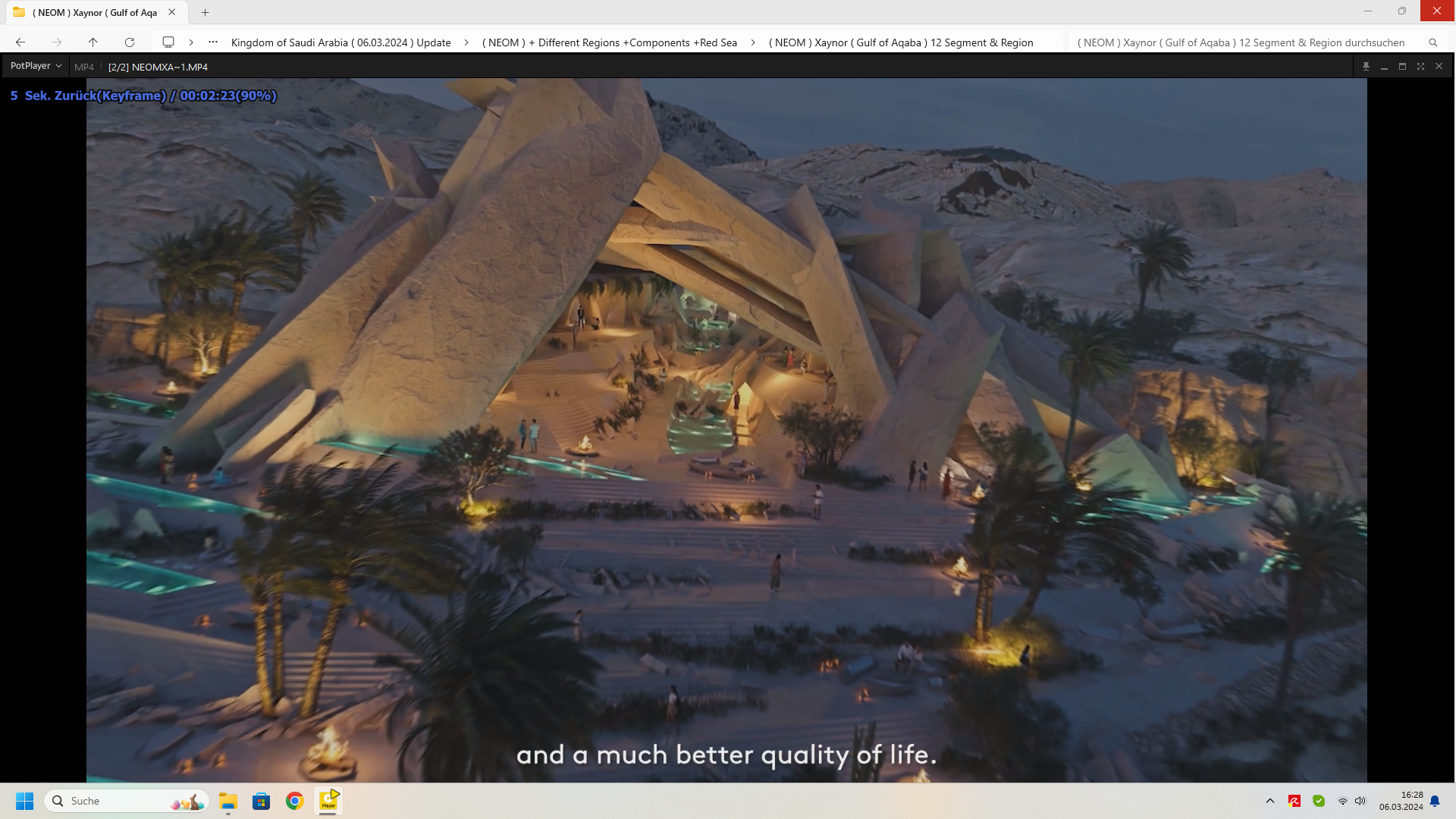Click the This PC monitor icon in address bar

[168, 42]
